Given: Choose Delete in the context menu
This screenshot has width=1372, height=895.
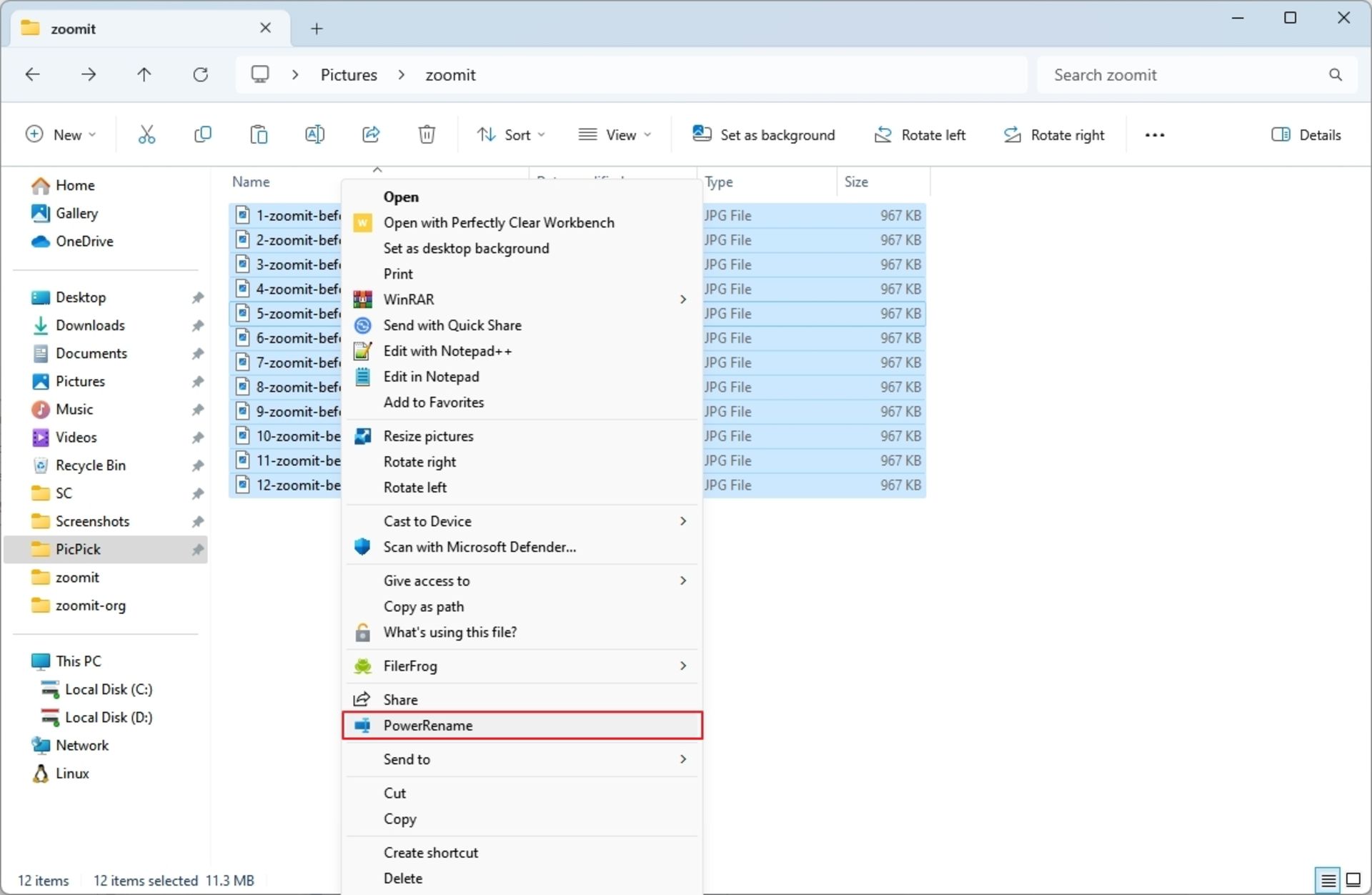Looking at the screenshot, I should (522, 879).
